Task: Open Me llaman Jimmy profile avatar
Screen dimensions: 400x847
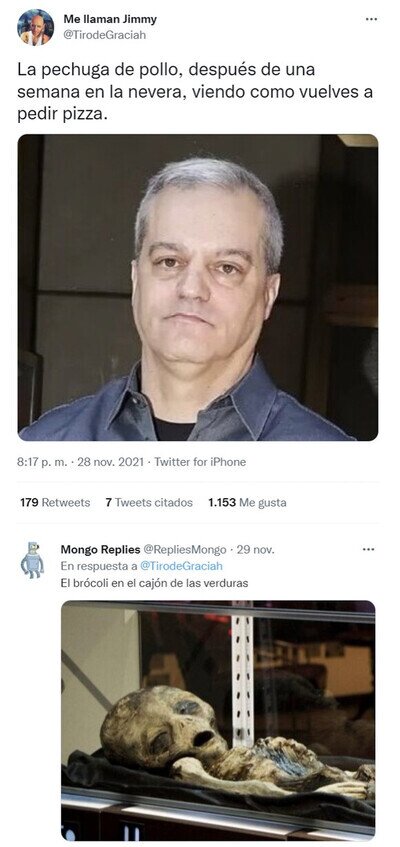Action: coord(35,27)
